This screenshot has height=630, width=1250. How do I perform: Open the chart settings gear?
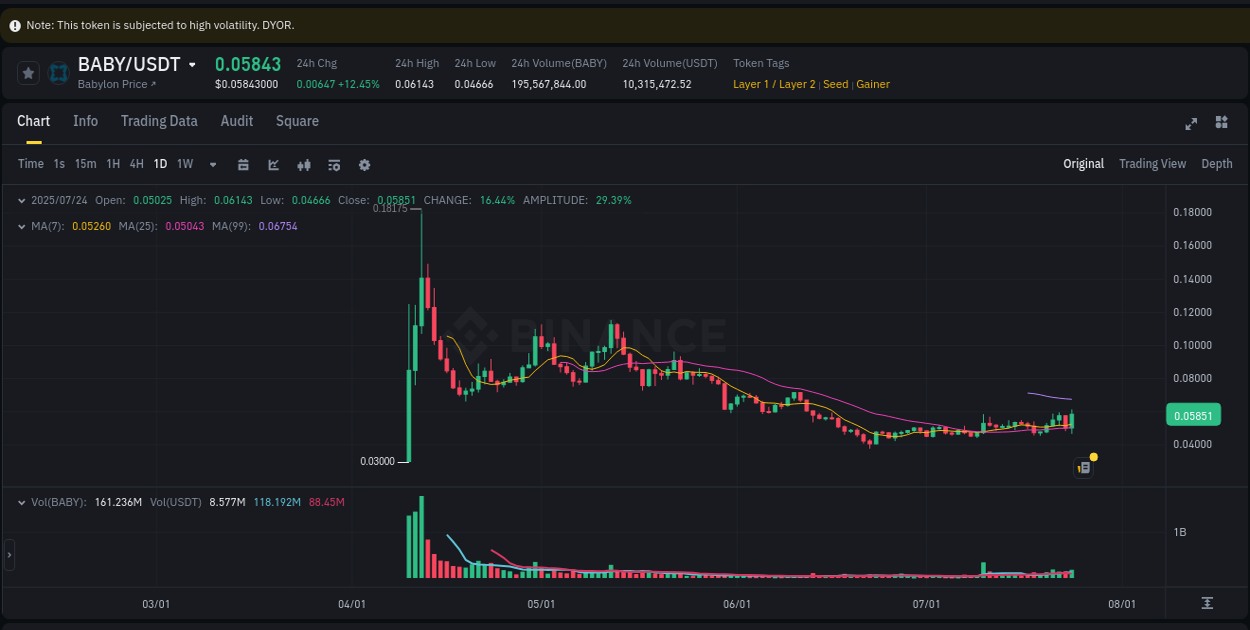tap(364, 164)
